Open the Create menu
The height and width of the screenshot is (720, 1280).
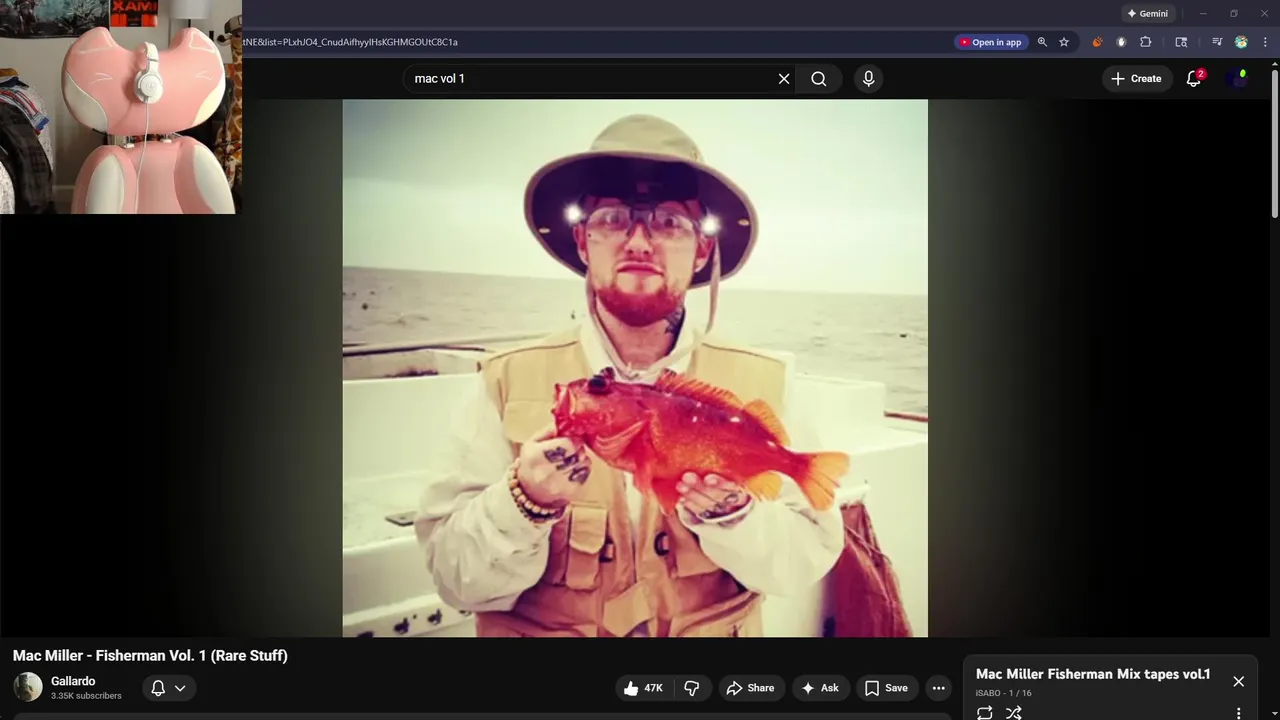(x=1137, y=79)
